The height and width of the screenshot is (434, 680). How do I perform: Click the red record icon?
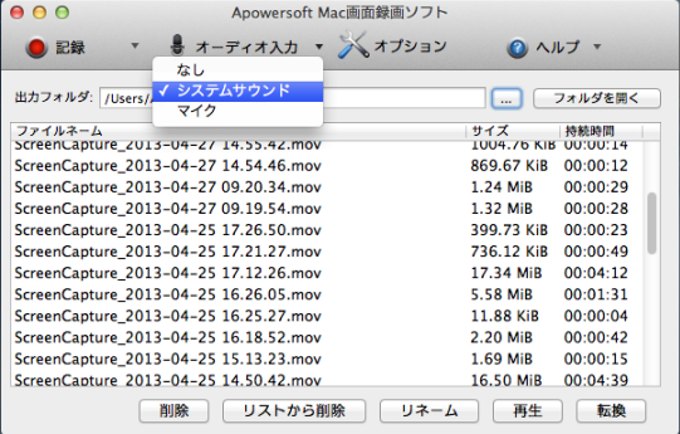36,47
